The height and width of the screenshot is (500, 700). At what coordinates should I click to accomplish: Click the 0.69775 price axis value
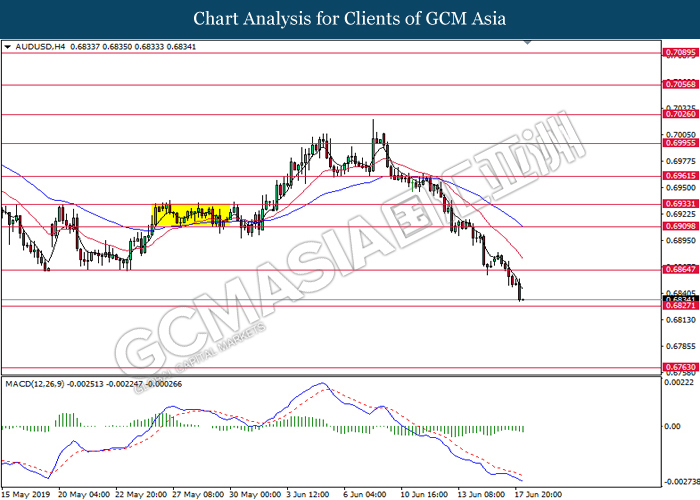point(680,161)
